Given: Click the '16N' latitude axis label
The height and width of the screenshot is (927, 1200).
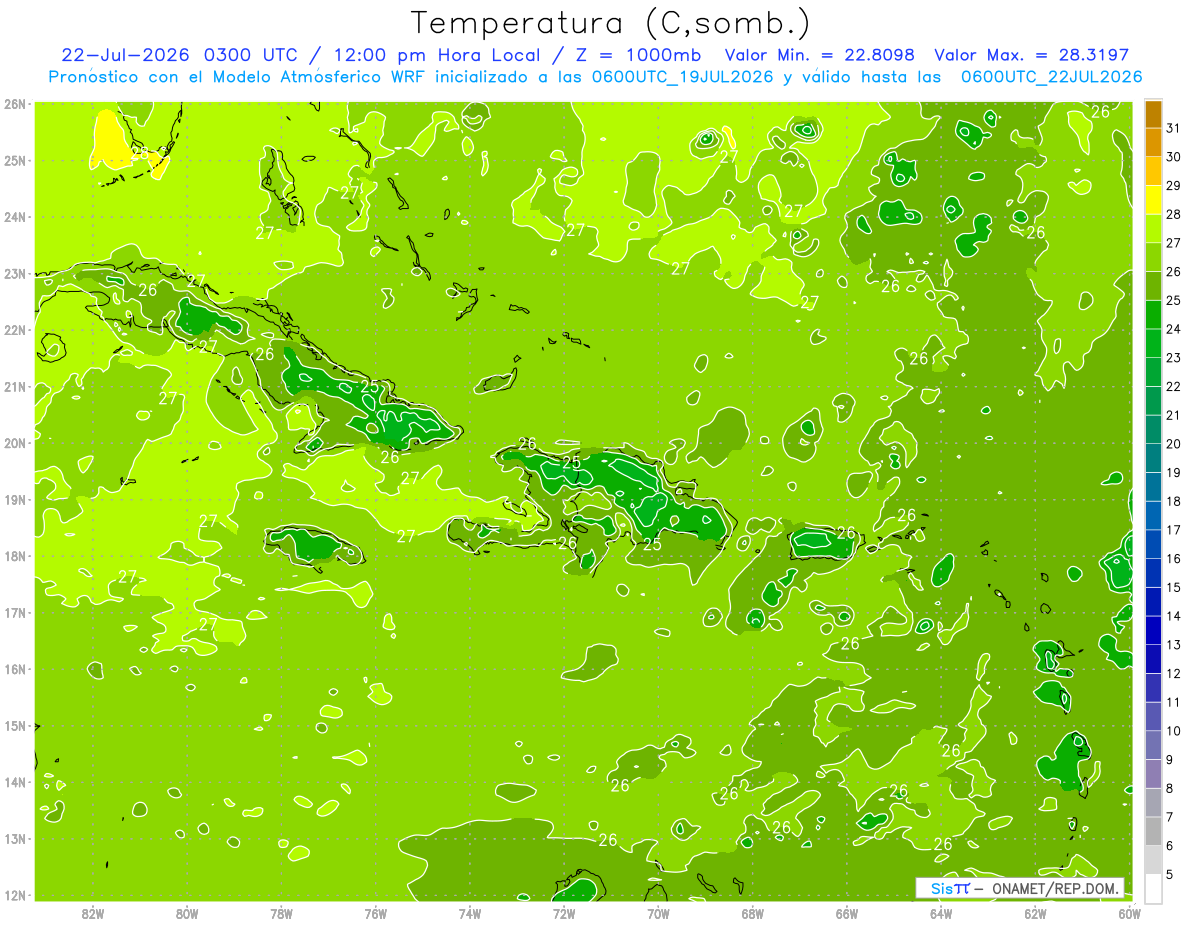Looking at the screenshot, I should [14, 669].
